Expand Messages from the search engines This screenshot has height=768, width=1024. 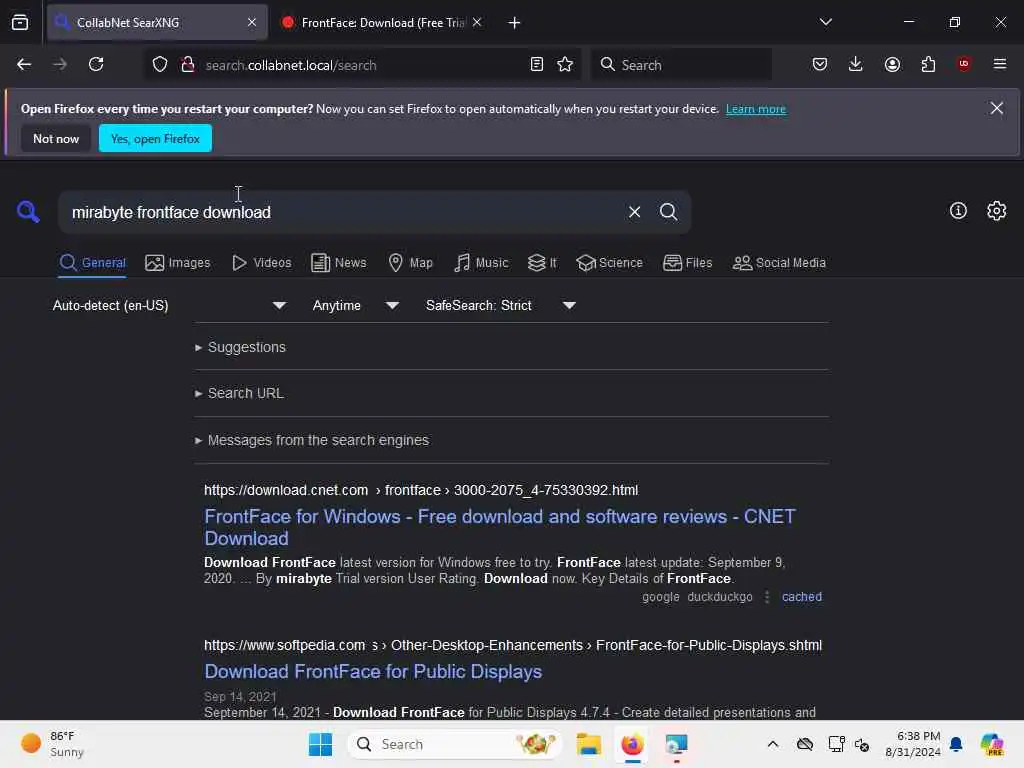[312, 440]
